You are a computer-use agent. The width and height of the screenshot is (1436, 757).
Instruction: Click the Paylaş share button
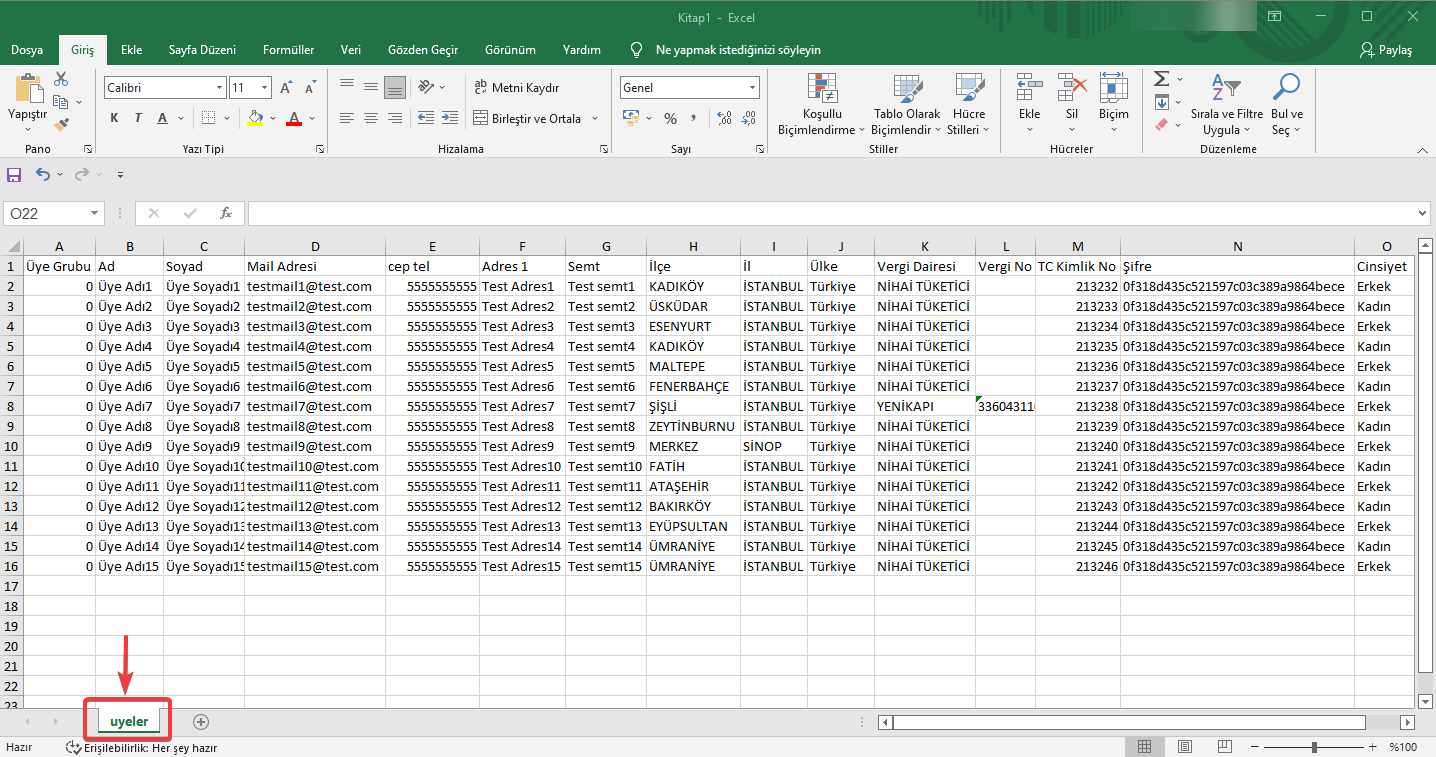pyautogui.click(x=1386, y=50)
